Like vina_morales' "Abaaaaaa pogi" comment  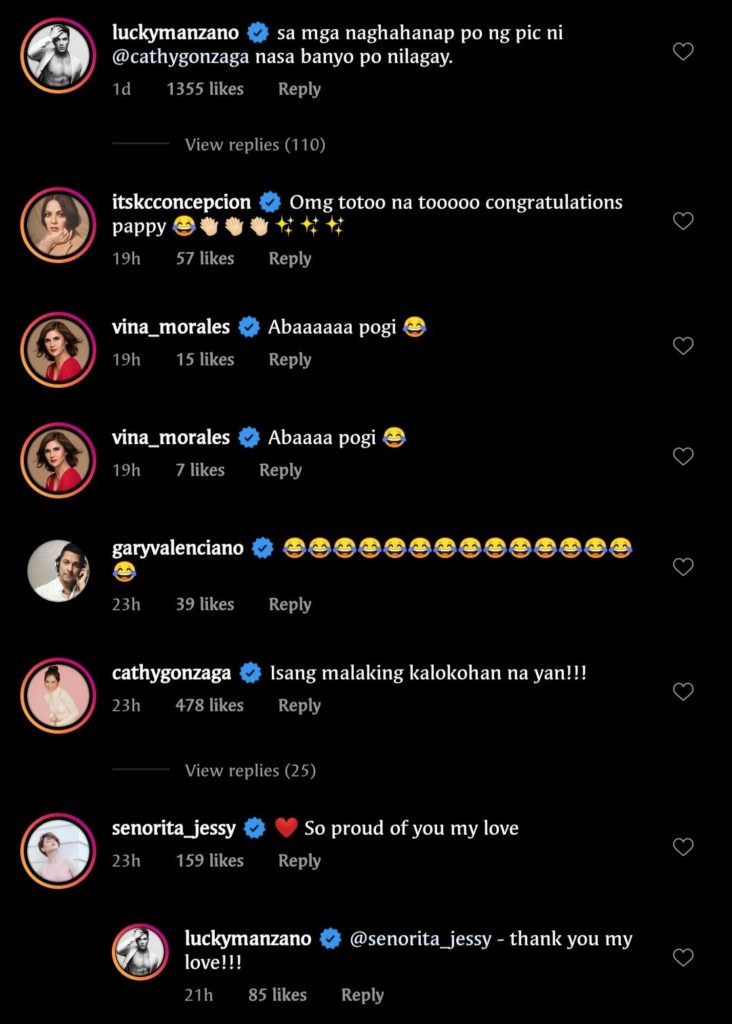click(x=683, y=346)
